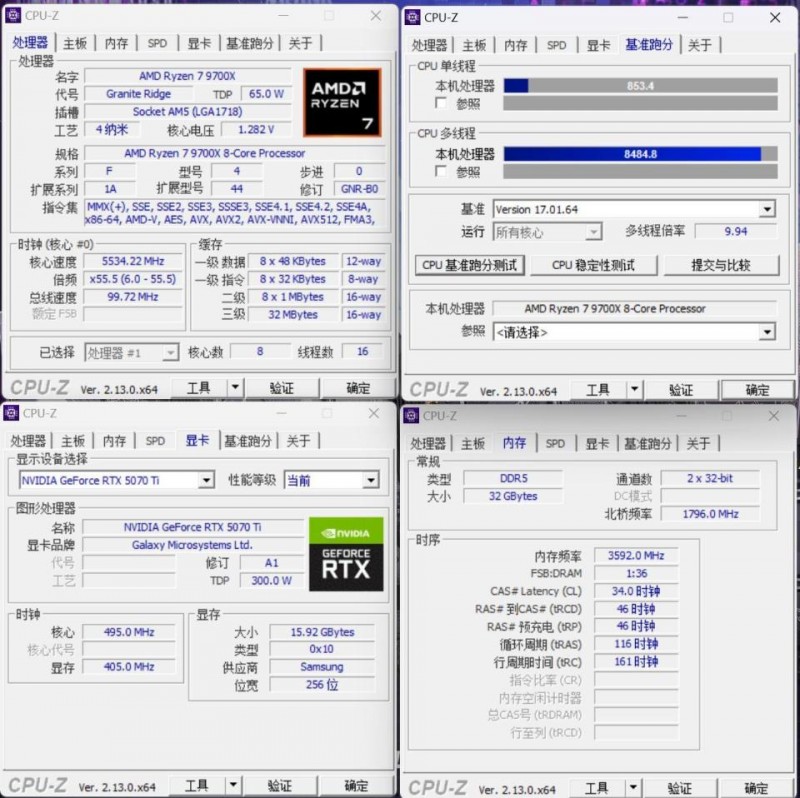Click the CPU 稳定性测试 button

[x=593, y=265]
